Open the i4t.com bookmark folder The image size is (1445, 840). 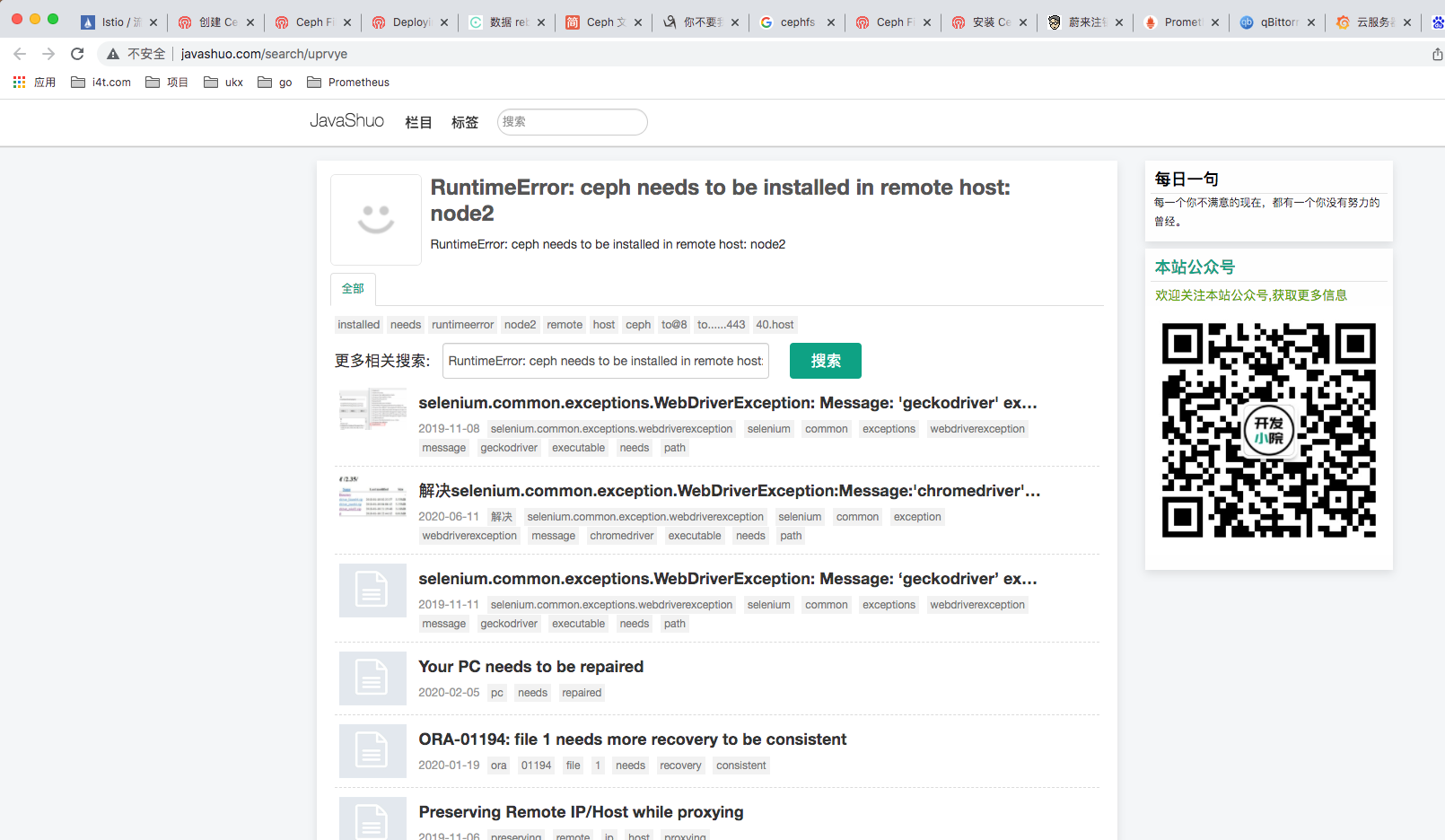click(x=101, y=82)
